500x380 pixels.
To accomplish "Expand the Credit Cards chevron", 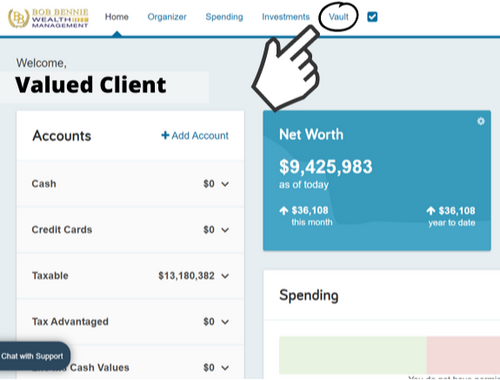I will pyautogui.click(x=225, y=230).
